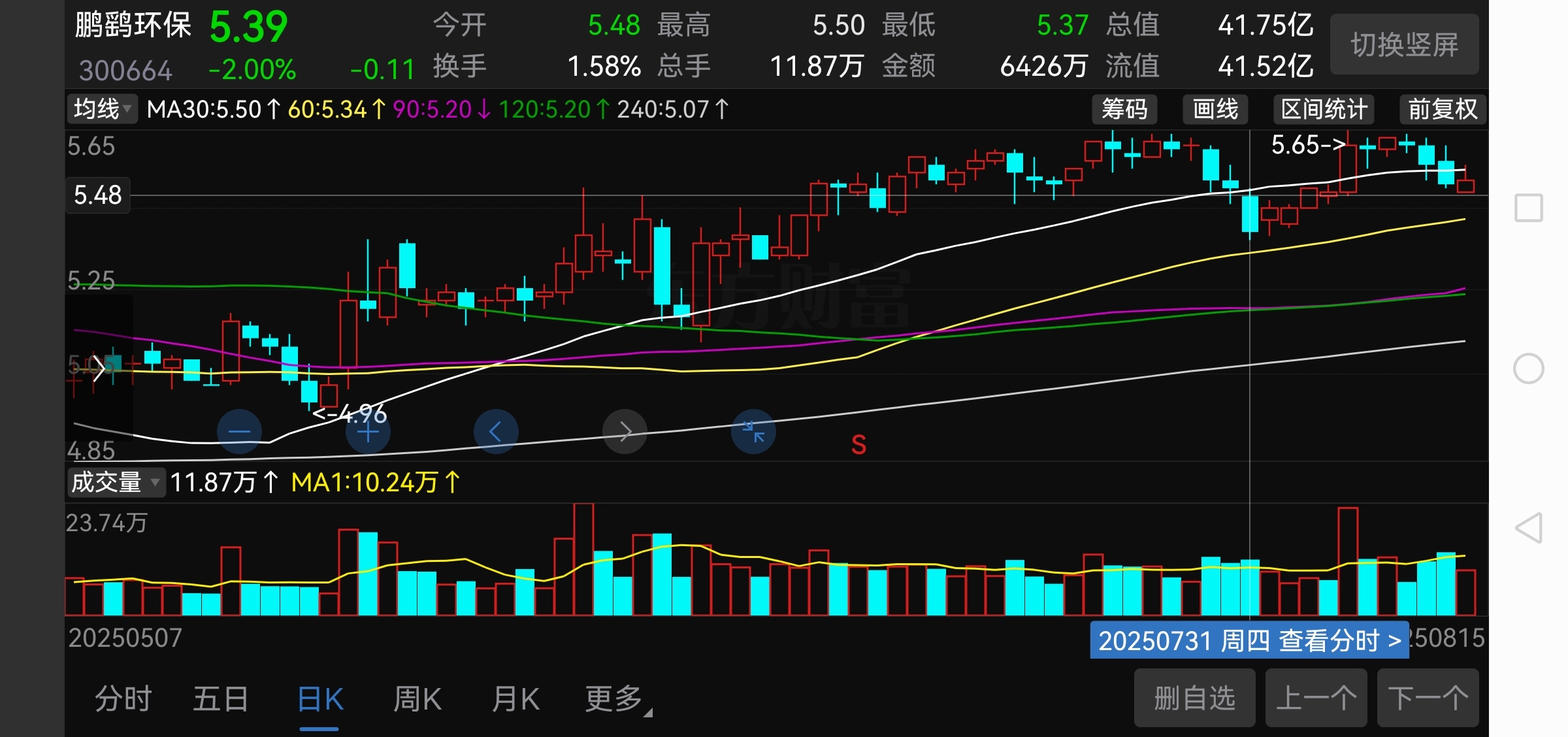Tap the current price 5.39

pyautogui.click(x=248, y=27)
